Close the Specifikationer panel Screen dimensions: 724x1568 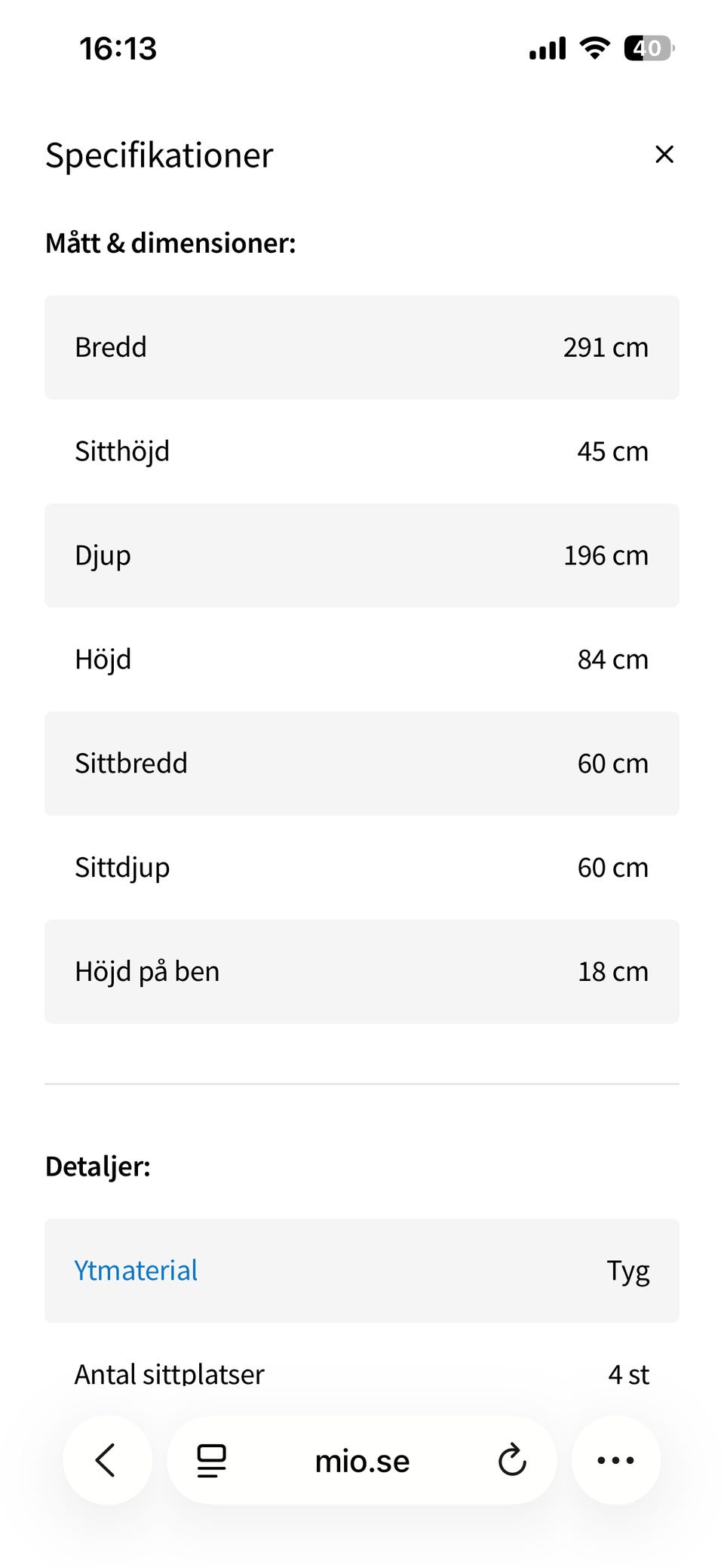tap(664, 155)
